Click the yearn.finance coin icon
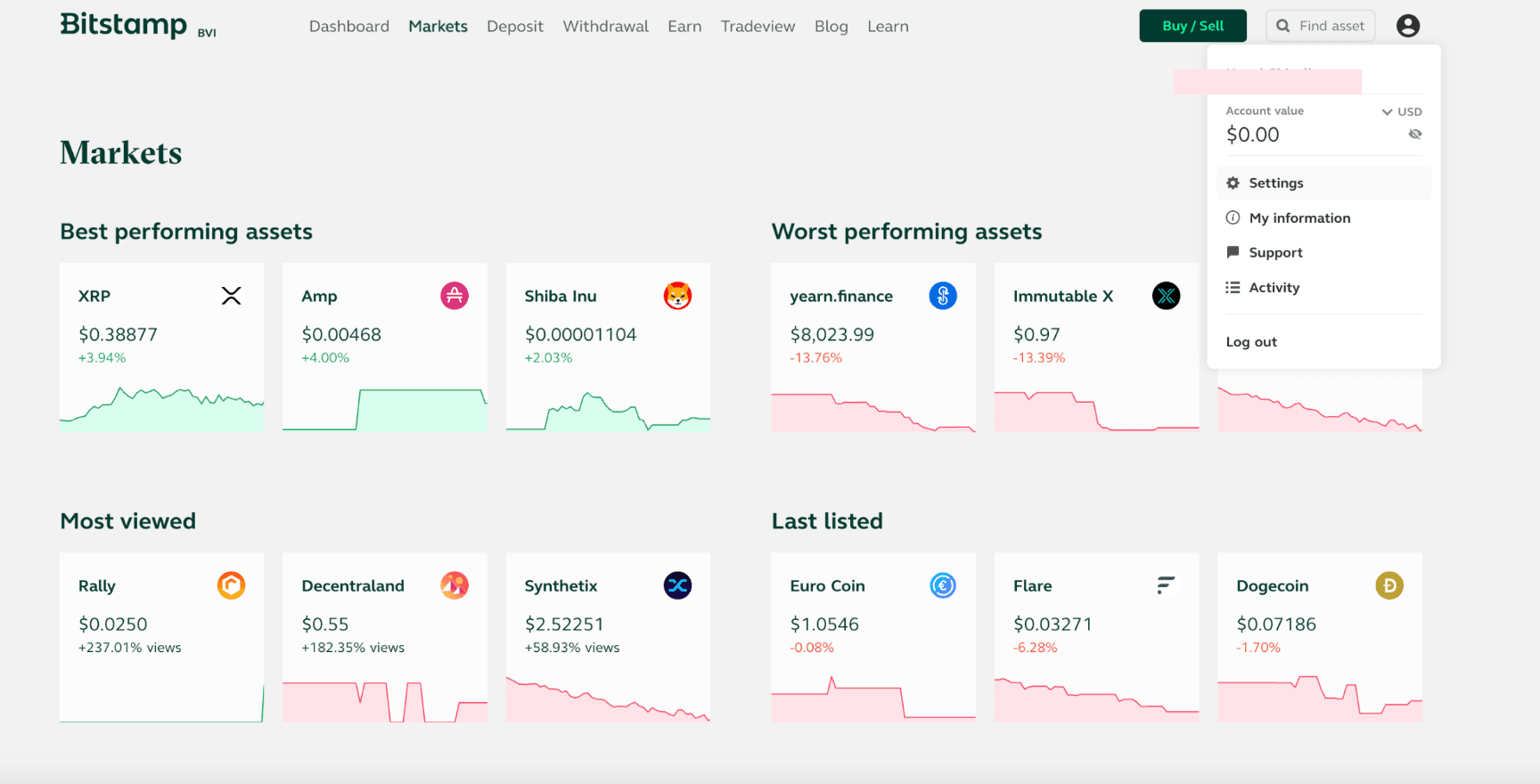 click(x=943, y=296)
